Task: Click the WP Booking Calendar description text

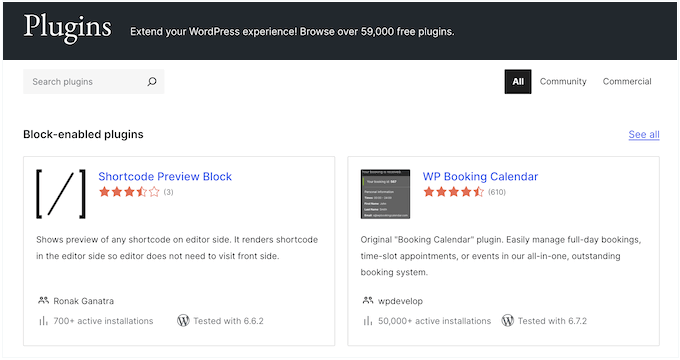Action: (501, 256)
